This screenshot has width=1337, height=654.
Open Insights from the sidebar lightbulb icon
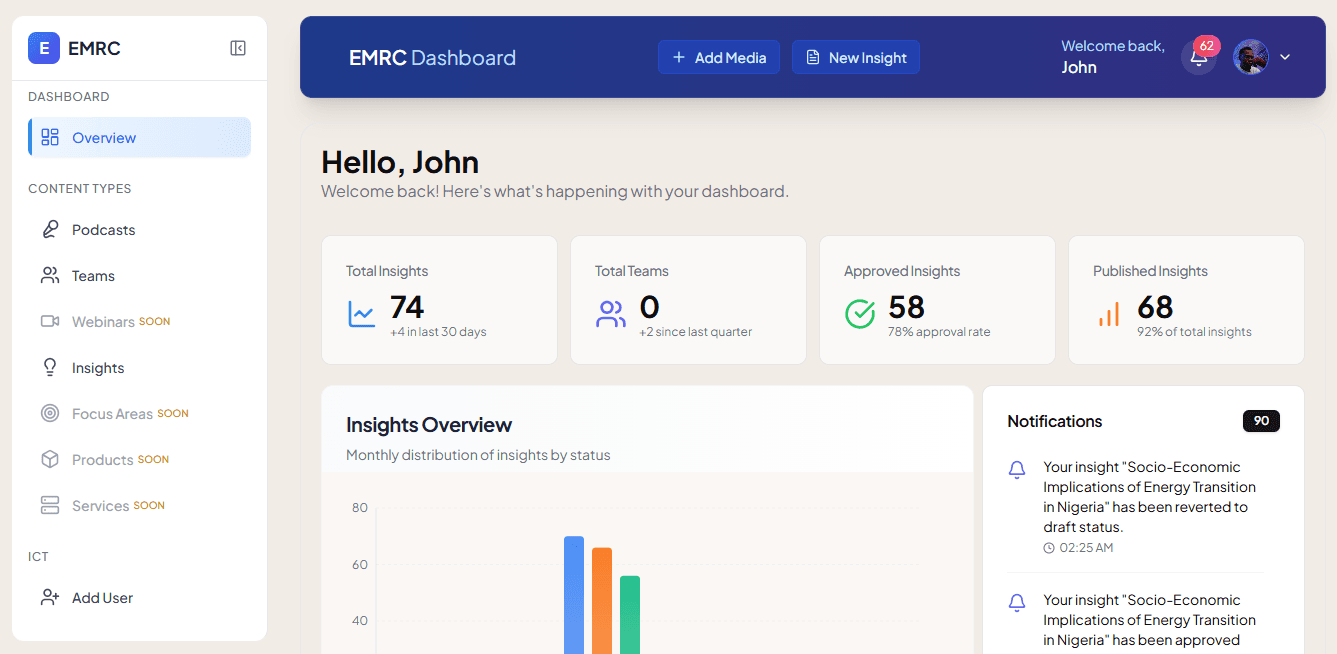(49, 367)
